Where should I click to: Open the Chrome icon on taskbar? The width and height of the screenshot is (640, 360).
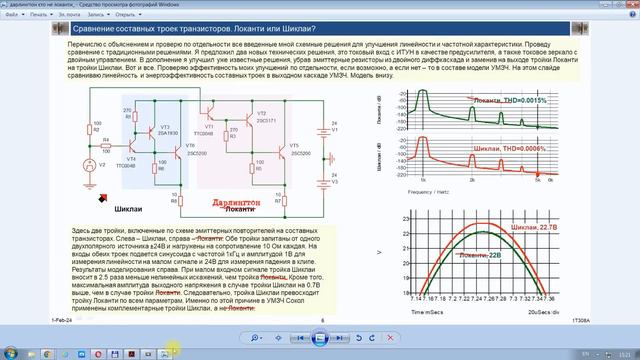48,354
